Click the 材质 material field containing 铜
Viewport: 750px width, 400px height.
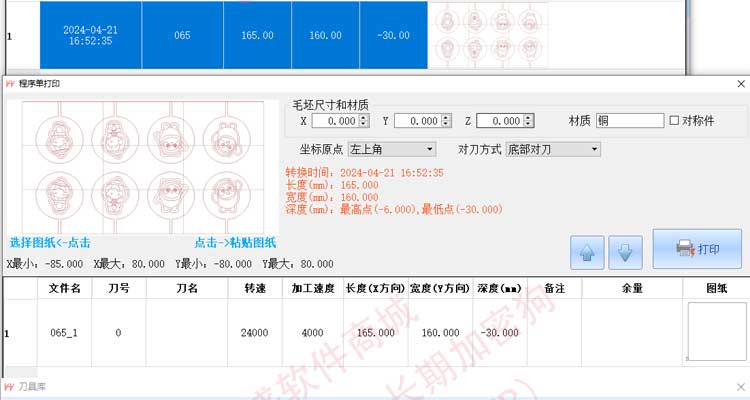pos(630,121)
